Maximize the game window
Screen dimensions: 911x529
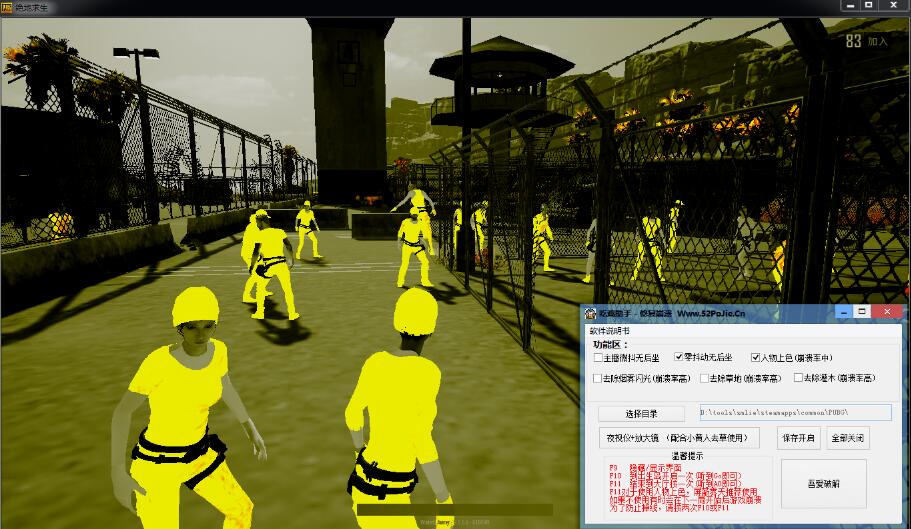pyautogui.click(x=869, y=5)
